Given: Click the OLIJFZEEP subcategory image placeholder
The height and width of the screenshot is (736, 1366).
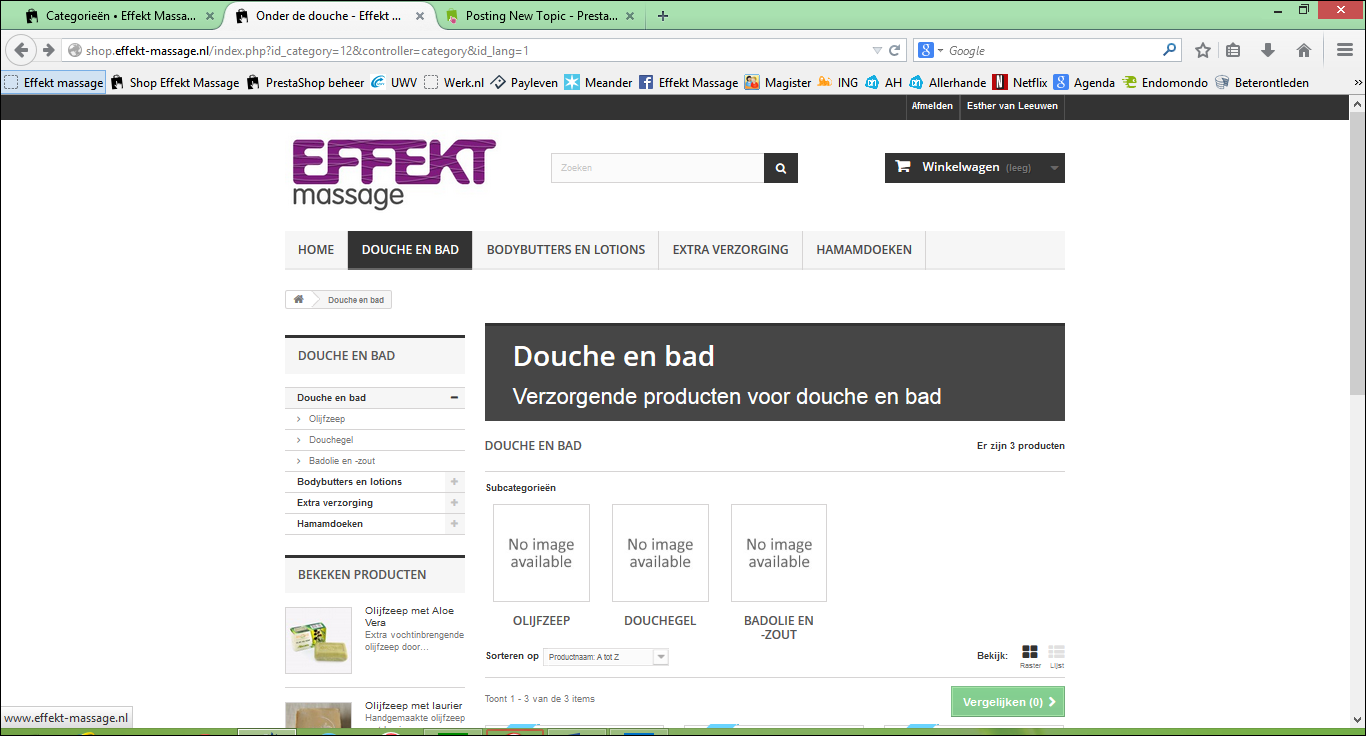Looking at the screenshot, I should (x=541, y=553).
